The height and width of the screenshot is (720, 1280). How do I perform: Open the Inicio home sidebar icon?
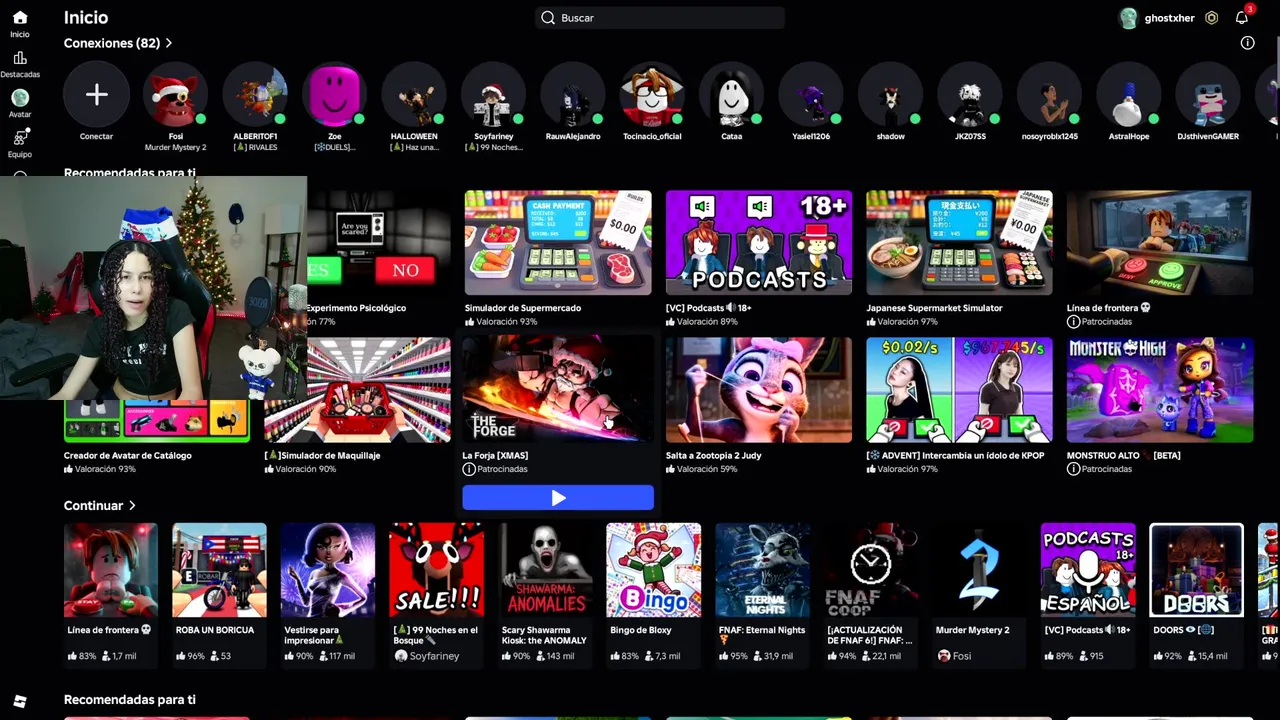pos(20,18)
